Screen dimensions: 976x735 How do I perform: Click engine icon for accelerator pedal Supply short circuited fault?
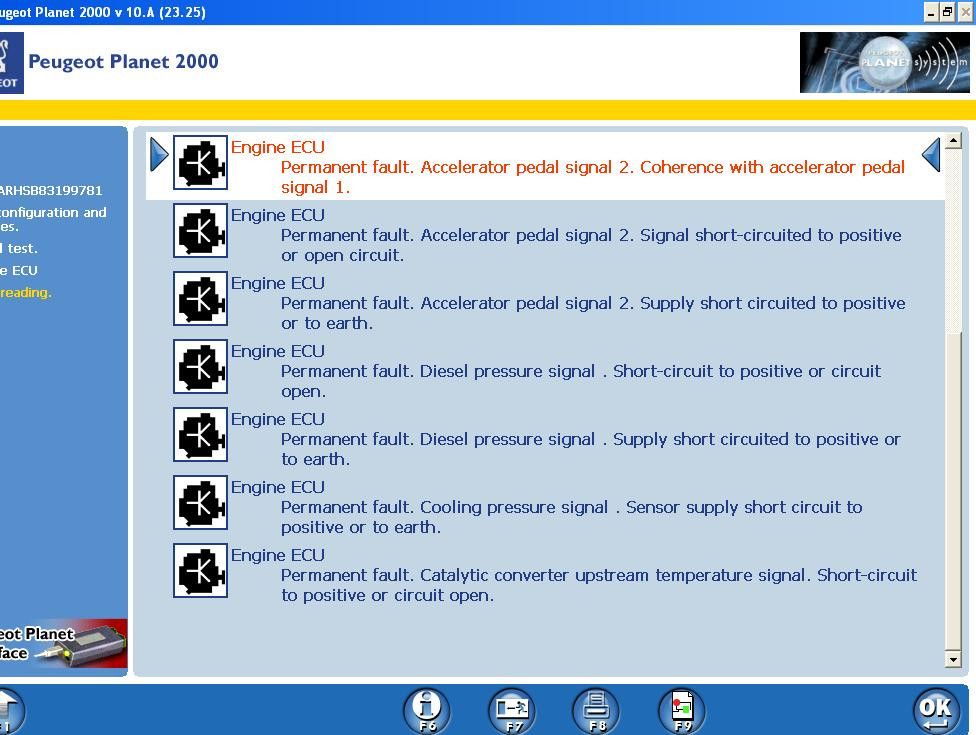200,298
